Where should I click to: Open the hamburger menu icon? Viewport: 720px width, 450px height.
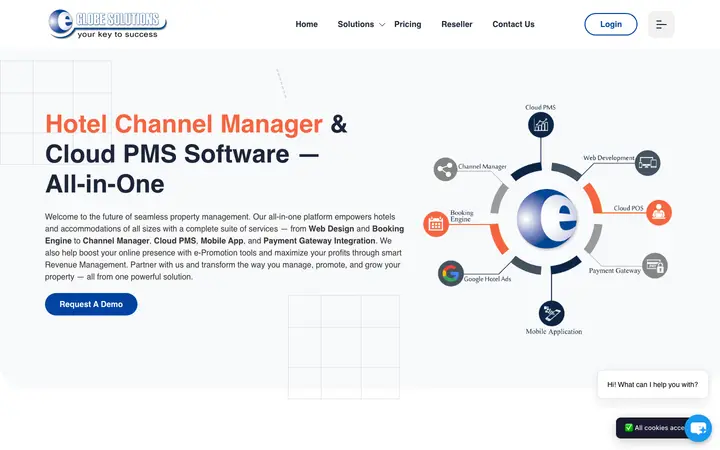tap(661, 24)
